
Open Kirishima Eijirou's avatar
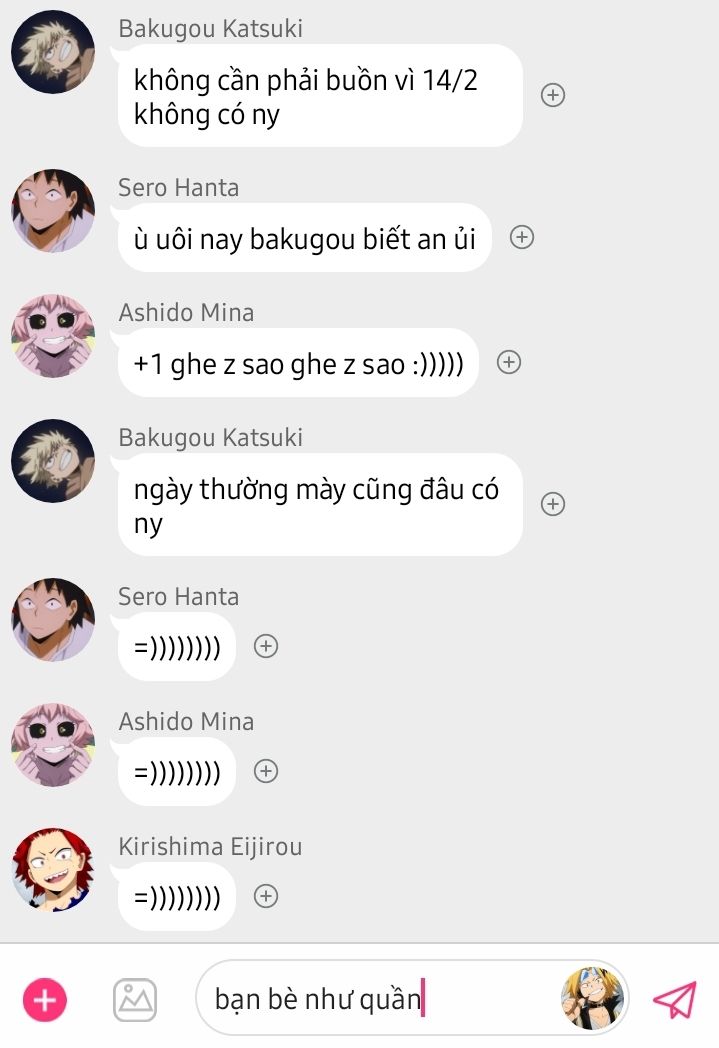pos(53,870)
